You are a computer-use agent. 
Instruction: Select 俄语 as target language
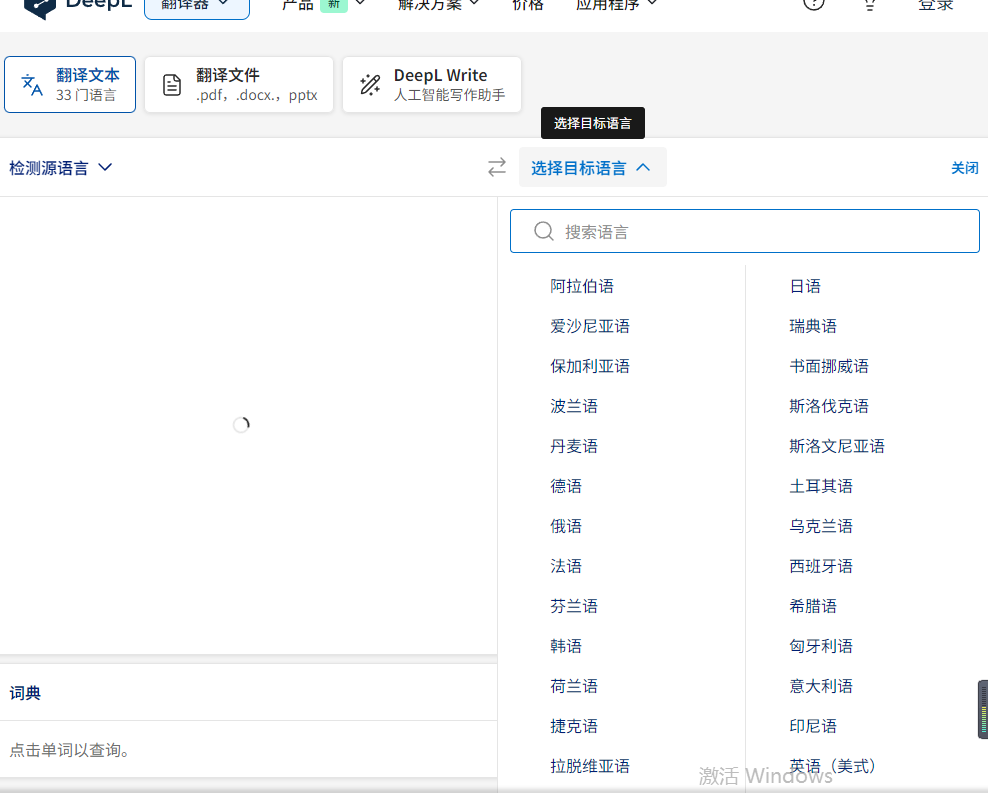(566, 526)
